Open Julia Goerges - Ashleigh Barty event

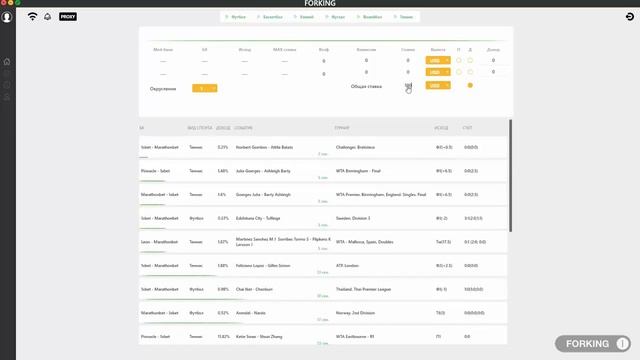tap(263, 171)
